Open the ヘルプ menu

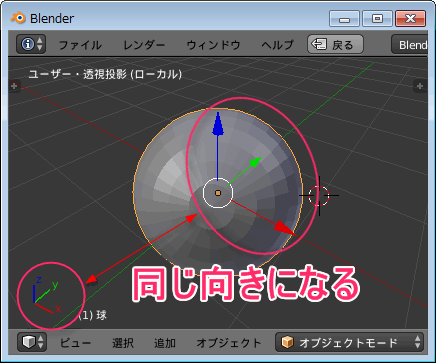[277, 45]
